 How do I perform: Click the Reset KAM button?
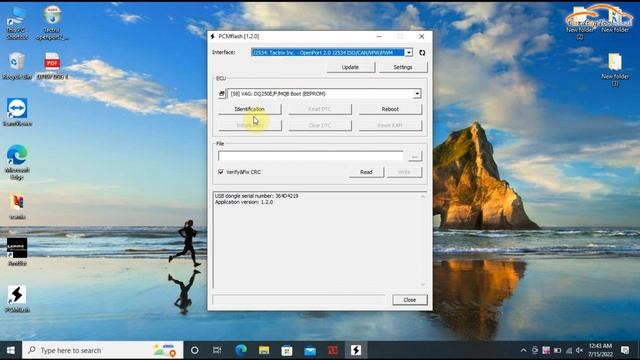[390, 125]
